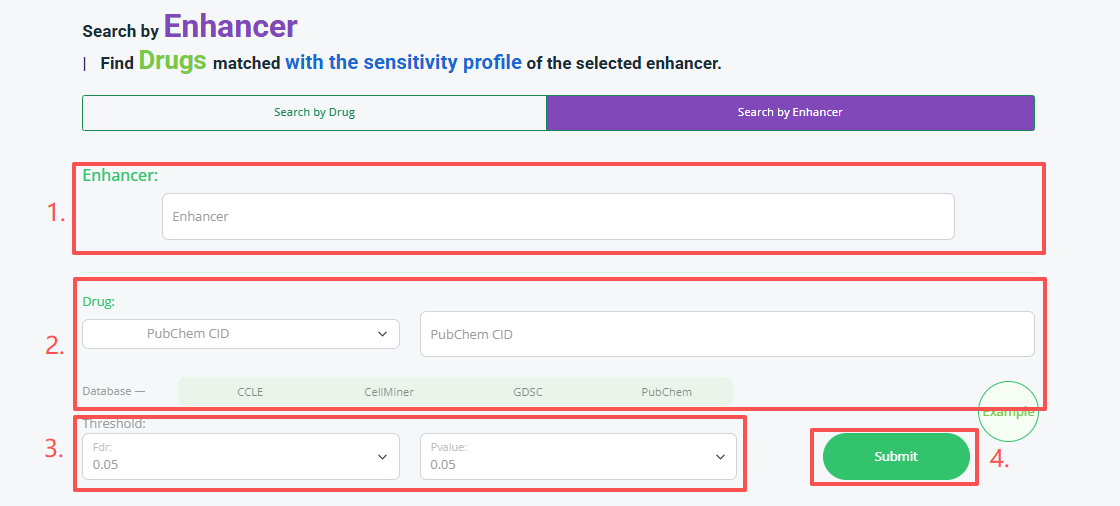Expand the Pvalue threshold dropdown
The image size is (1120, 506).
pos(578,457)
